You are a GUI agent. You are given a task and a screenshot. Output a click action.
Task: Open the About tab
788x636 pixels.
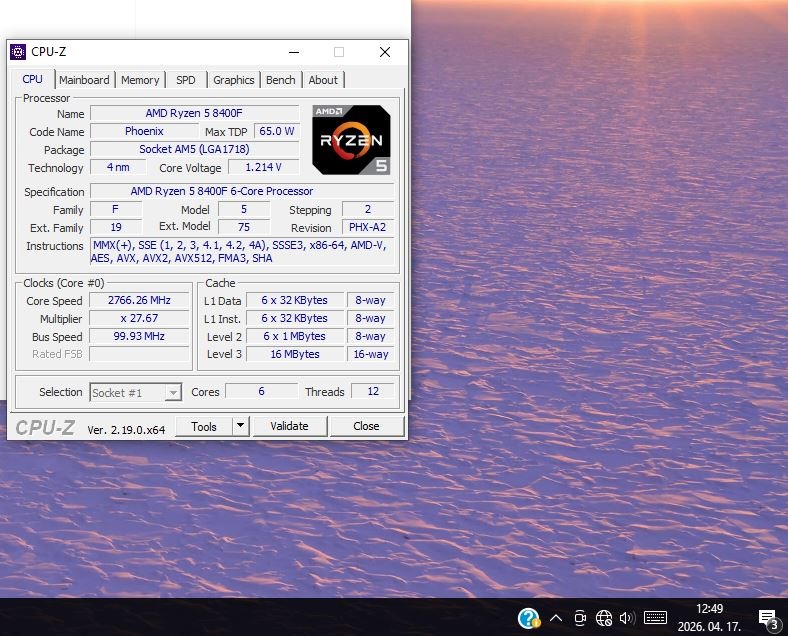tap(323, 80)
